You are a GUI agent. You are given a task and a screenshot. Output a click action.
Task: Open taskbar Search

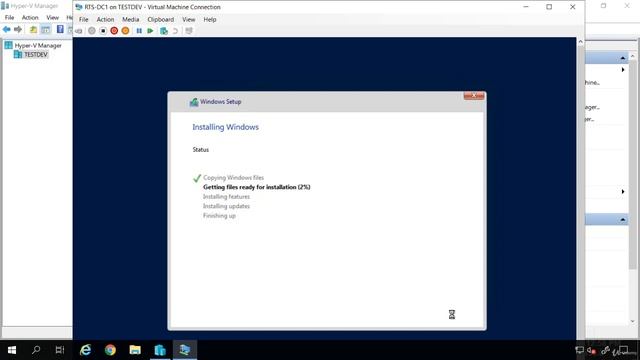pos(36,350)
